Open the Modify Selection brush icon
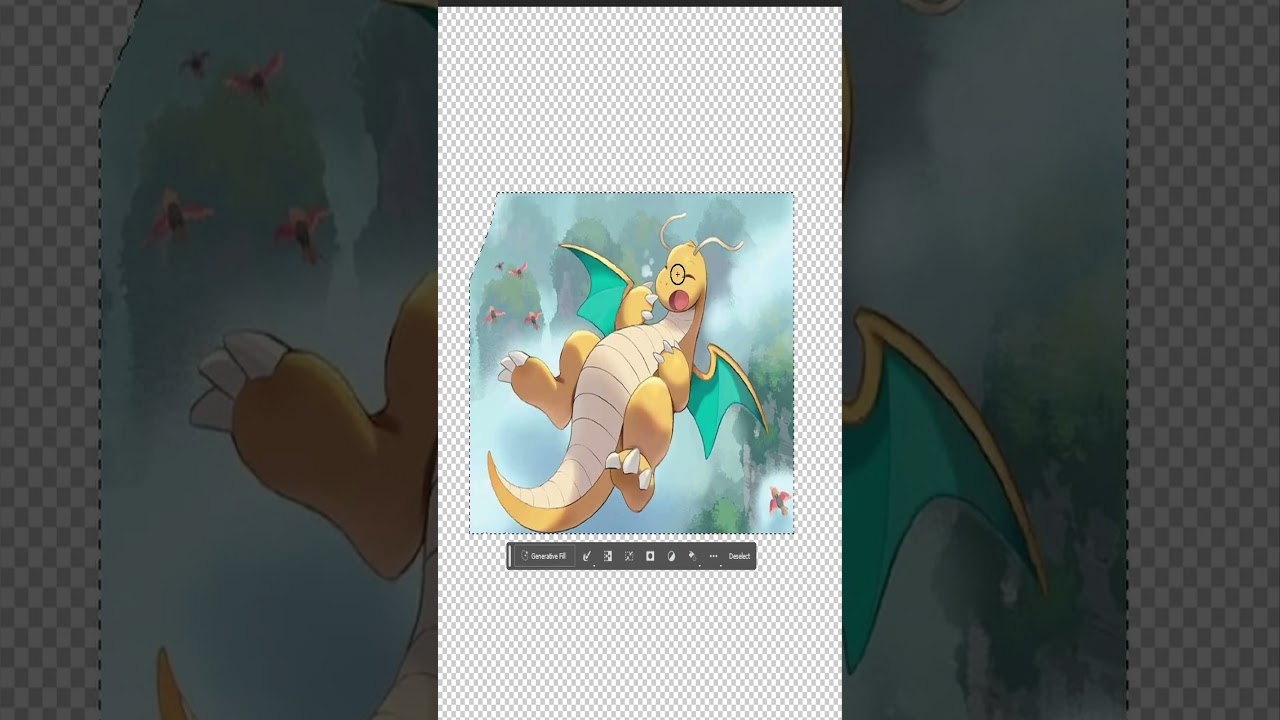Image resolution: width=1280 pixels, height=720 pixels. [587, 556]
